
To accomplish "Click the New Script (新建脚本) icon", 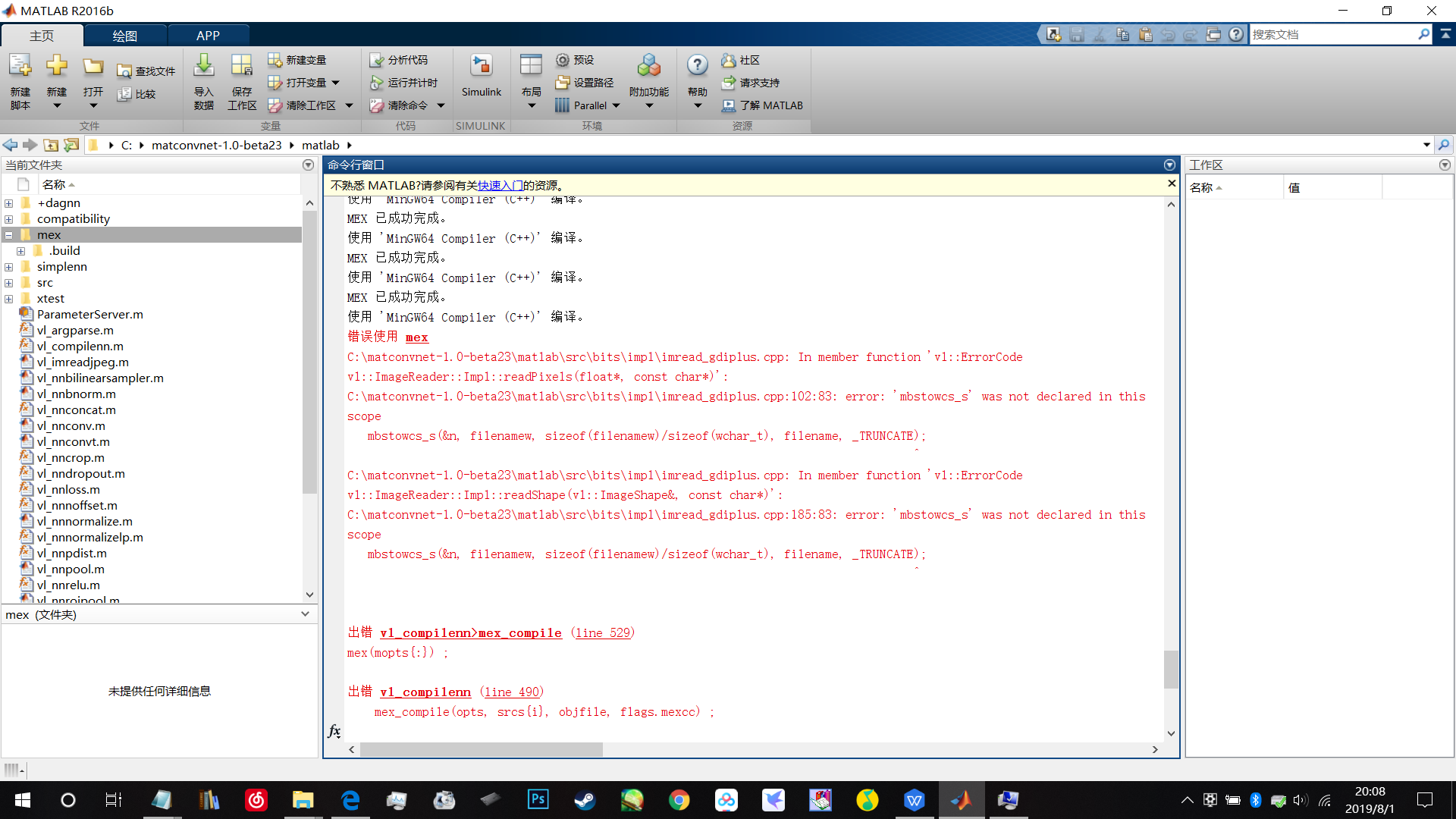I will coord(20,68).
